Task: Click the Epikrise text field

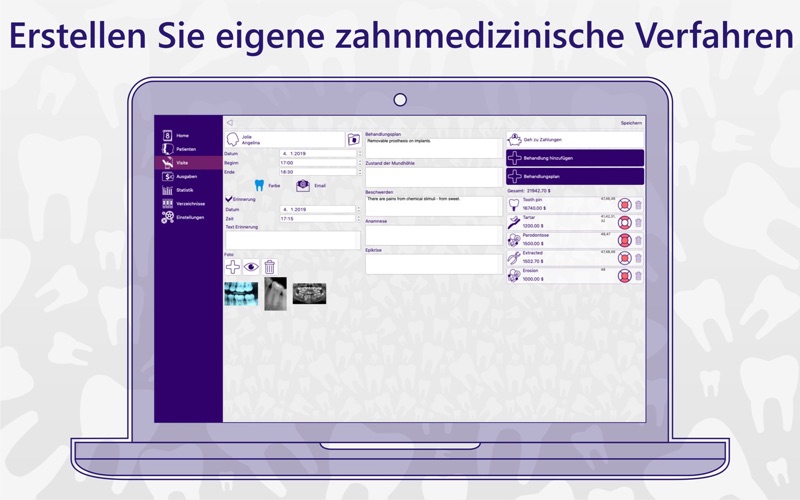Action: [x=434, y=264]
